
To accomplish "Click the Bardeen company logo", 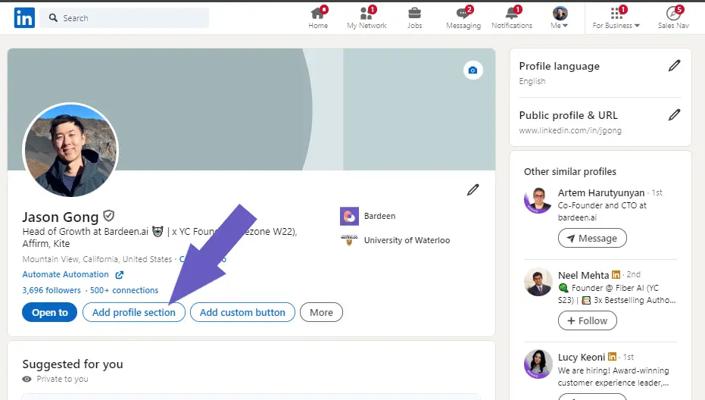I will [x=349, y=216].
